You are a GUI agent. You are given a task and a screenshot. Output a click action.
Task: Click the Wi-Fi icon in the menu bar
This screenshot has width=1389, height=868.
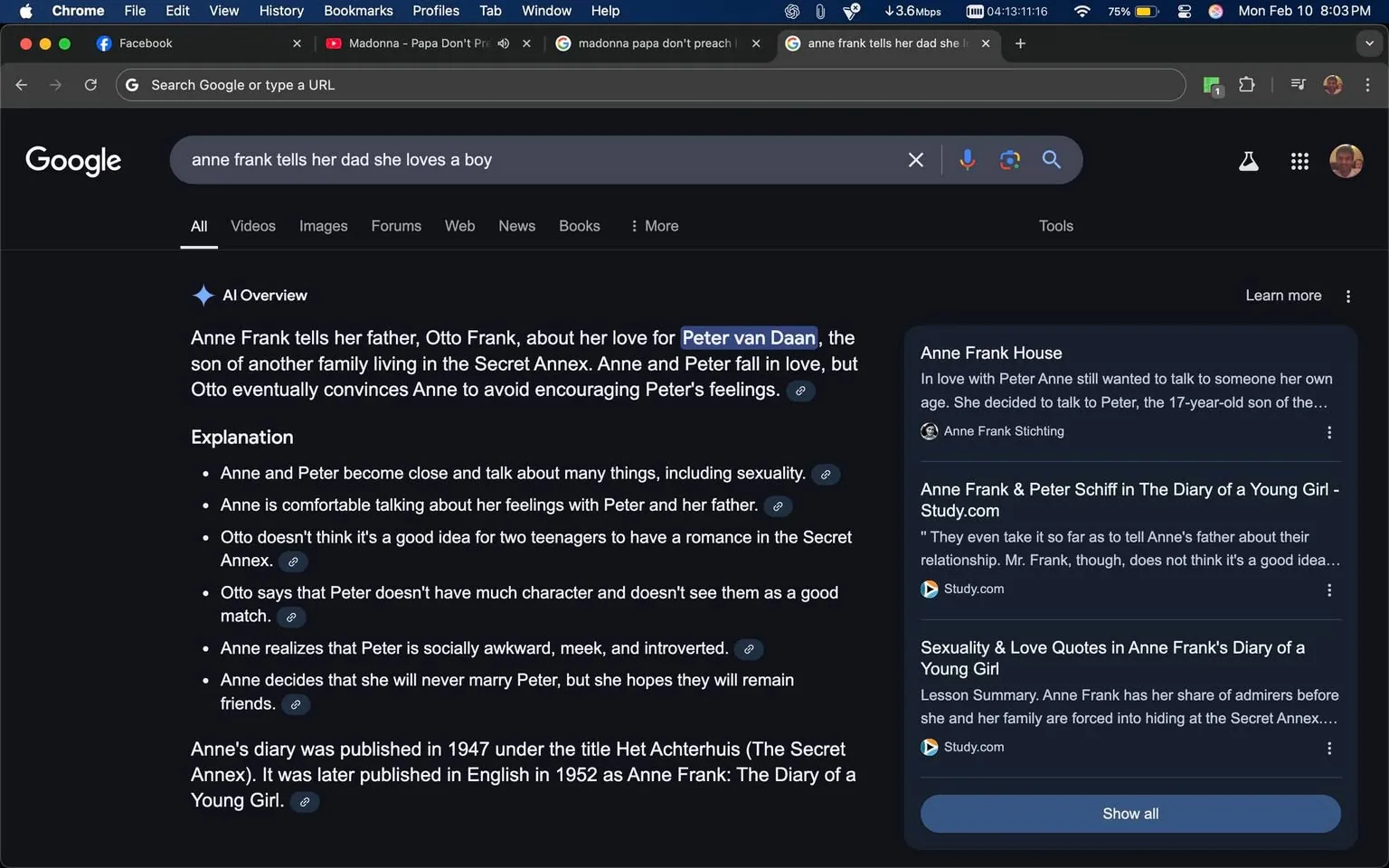1082,12
